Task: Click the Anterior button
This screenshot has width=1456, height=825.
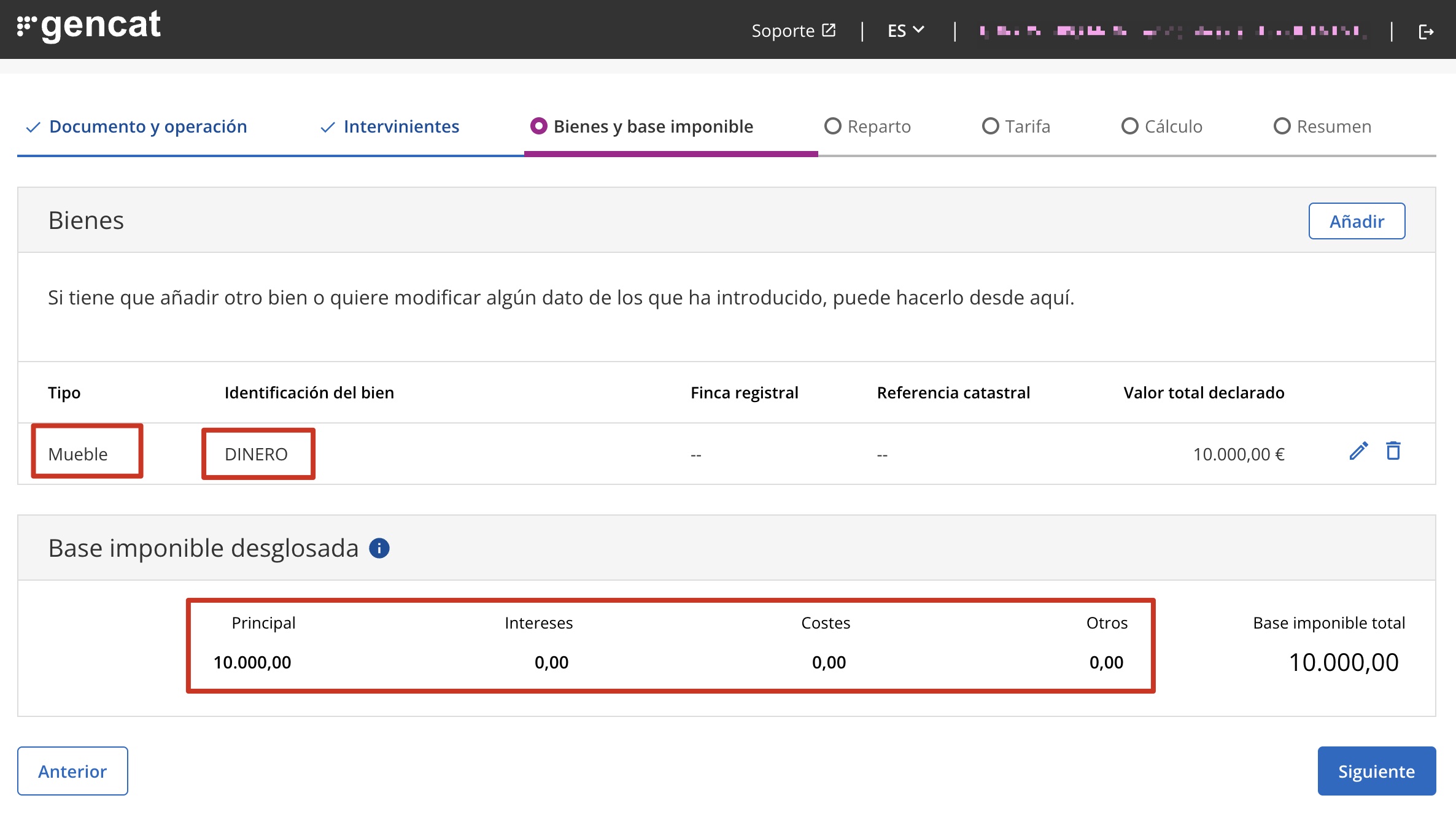Action: pyautogui.click(x=72, y=771)
